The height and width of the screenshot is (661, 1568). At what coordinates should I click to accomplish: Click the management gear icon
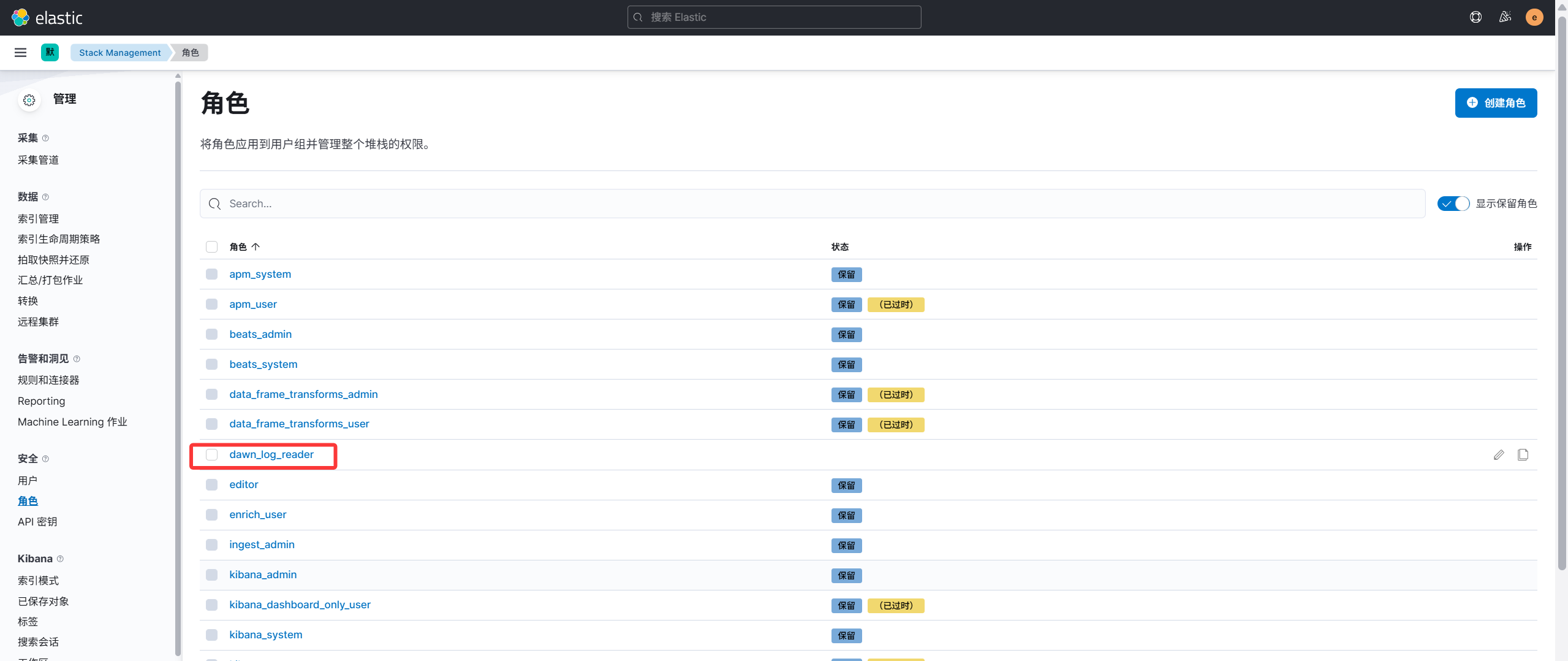[29, 100]
